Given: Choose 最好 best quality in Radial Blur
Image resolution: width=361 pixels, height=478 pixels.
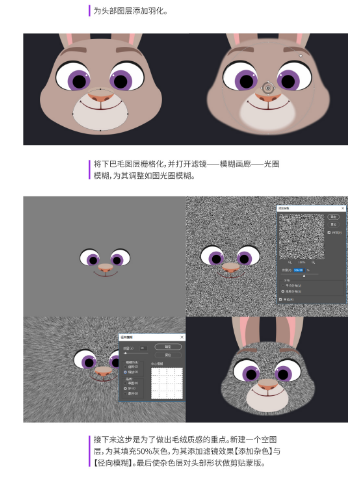Looking at the screenshot, I should (x=125, y=394).
